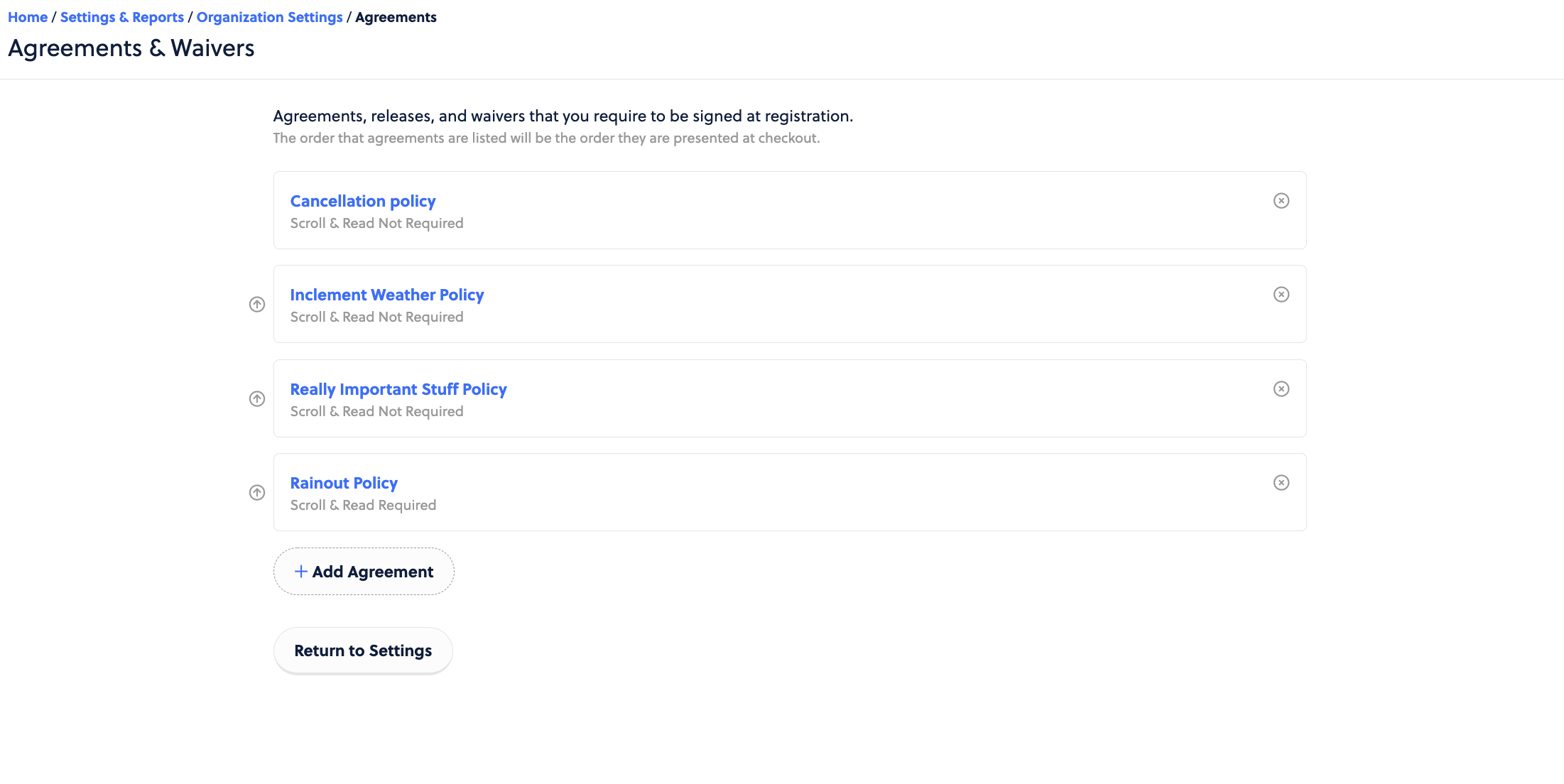
Task: Delete the Inclement Weather Policy agreement
Action: (x=1281, y=295)
